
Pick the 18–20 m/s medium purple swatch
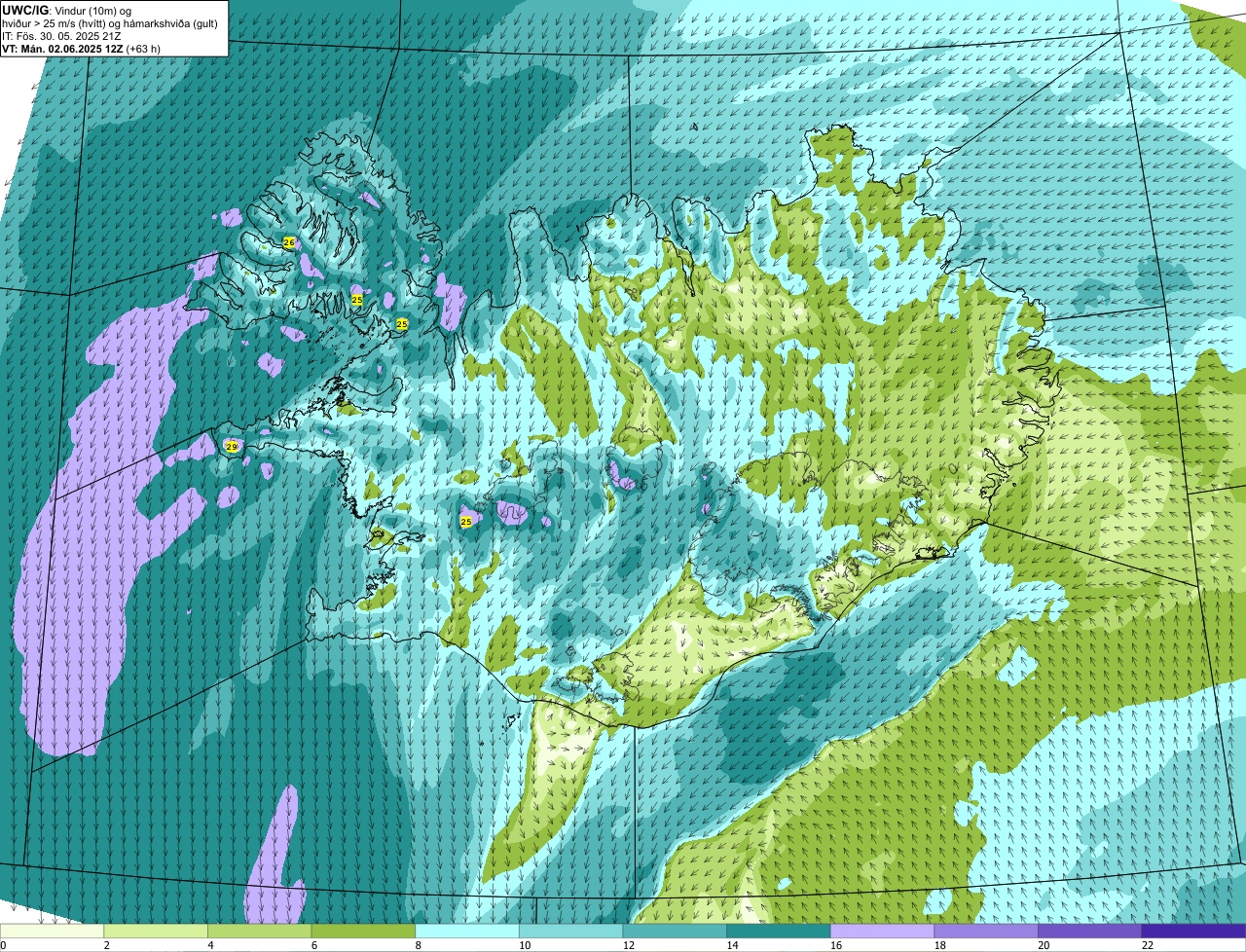coord(986,931)
